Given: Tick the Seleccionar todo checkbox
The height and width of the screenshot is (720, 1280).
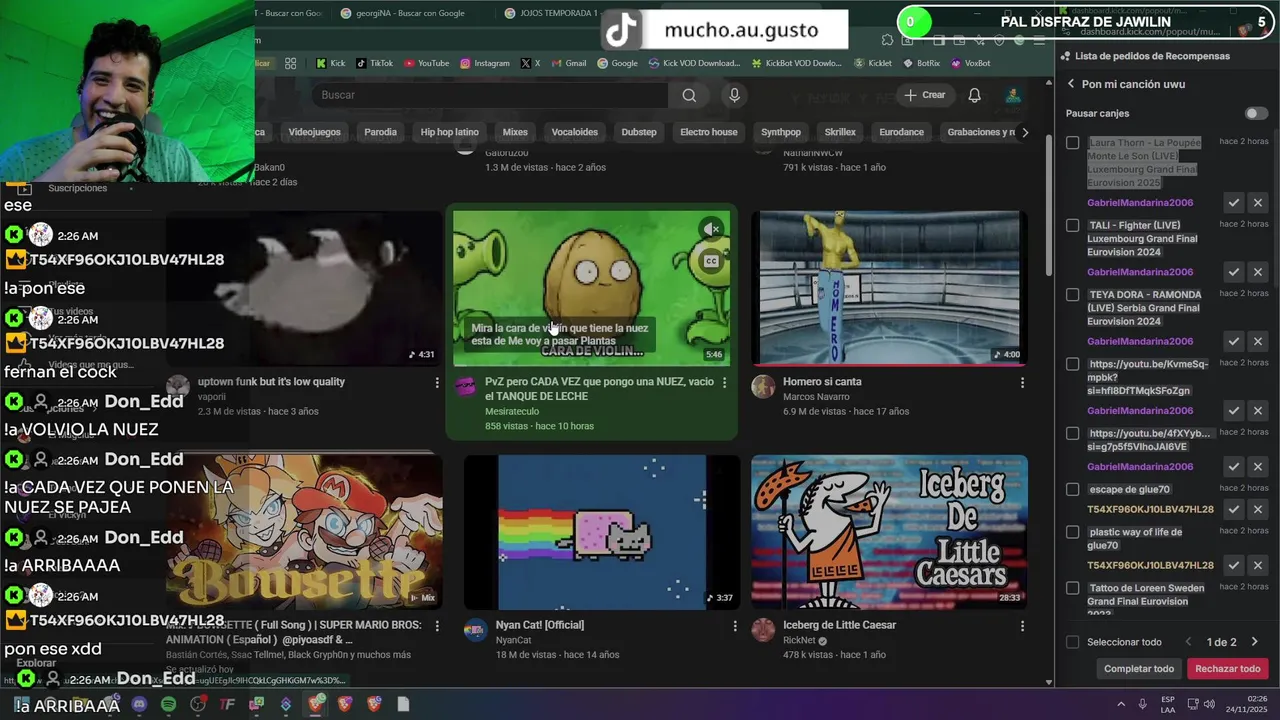Looking at the screenshot, I should (1072, 642).
